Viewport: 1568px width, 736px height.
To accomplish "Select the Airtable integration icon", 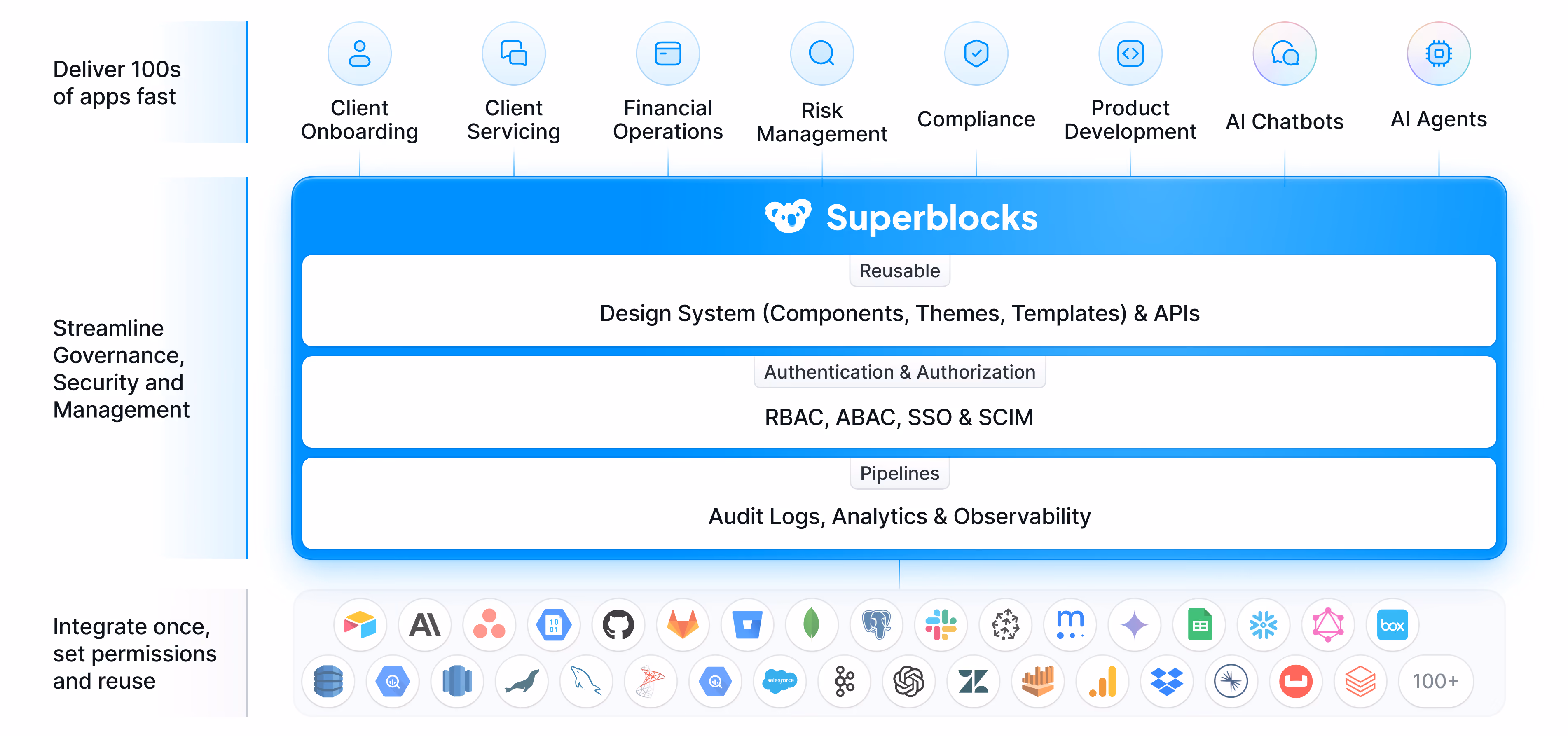I will [360, 625].
